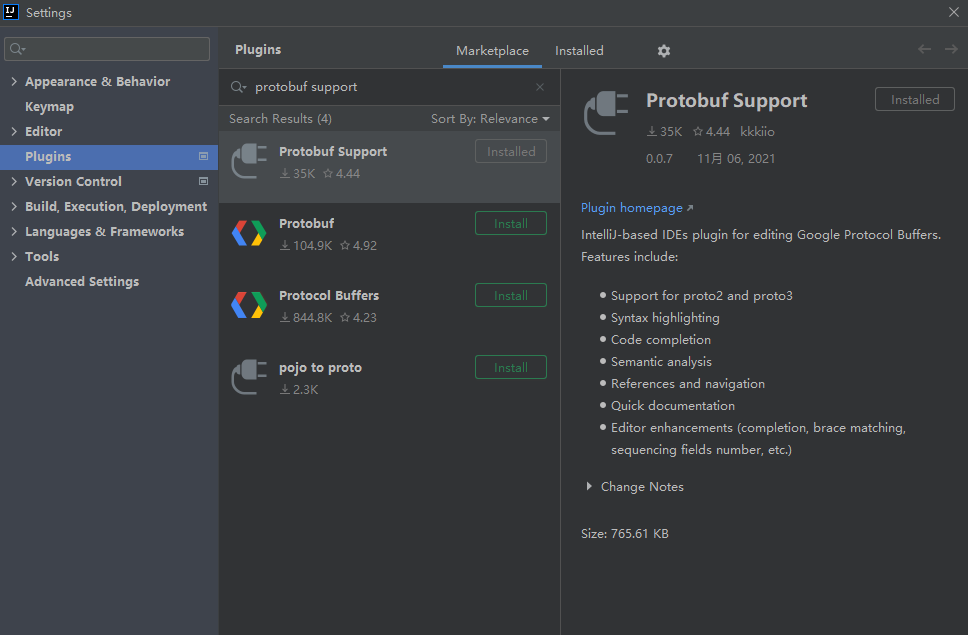Click the pojo to proto plug icon
The width and height of the screenshot is (968, 635).
249,377
